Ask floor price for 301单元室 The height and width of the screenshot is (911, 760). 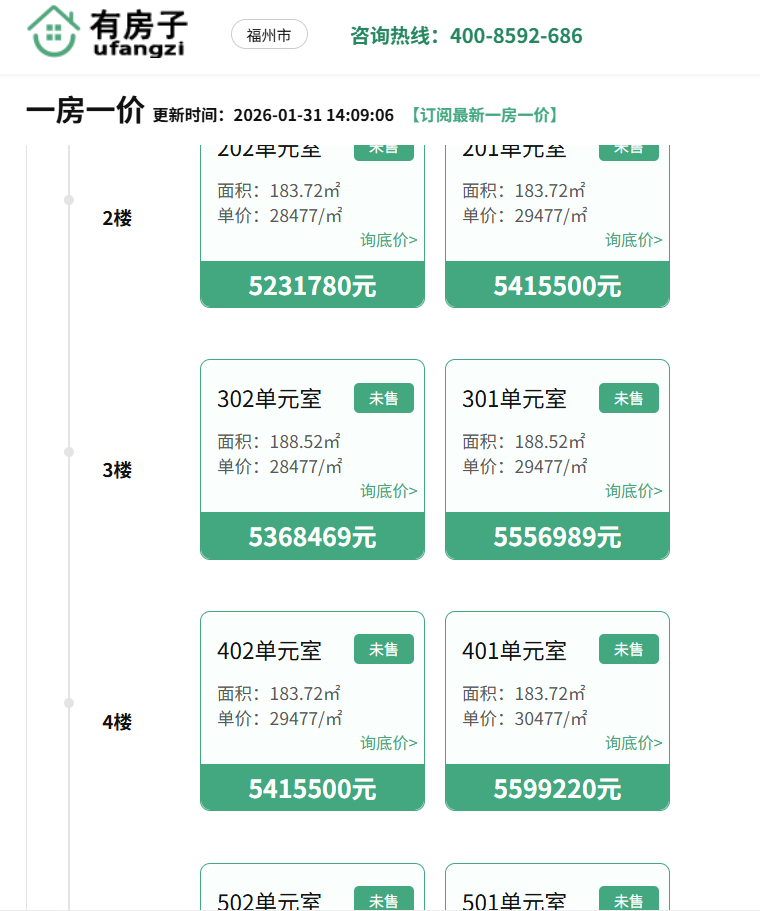(x=633, y=491)
